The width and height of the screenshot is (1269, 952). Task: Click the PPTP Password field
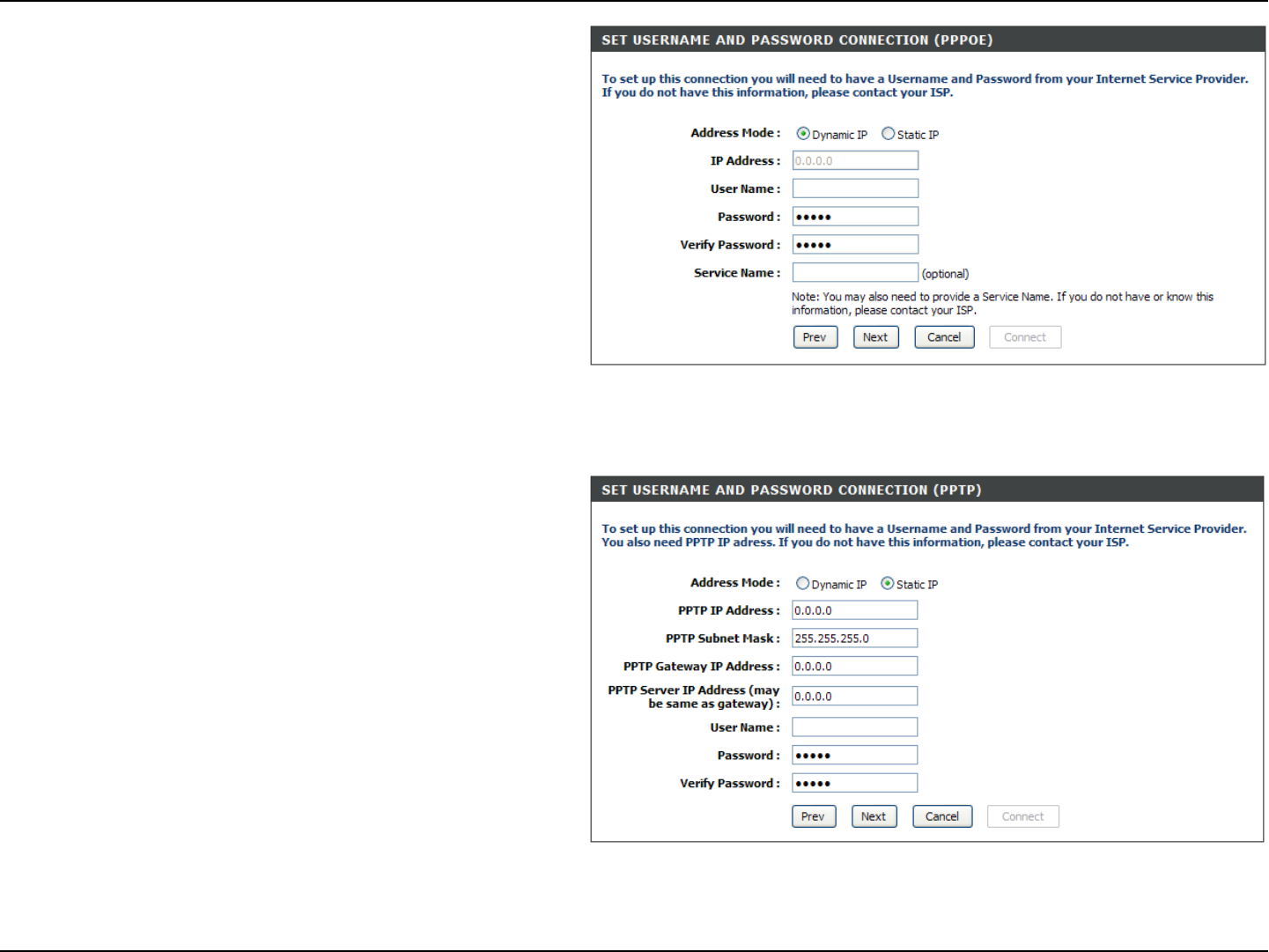pos(854,756)
